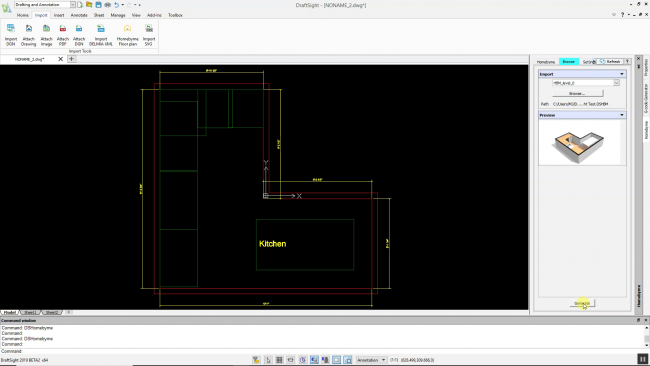Click the Kitchen label in the drawing
Screen dimensions: 650x366
(x=272, y=244)
